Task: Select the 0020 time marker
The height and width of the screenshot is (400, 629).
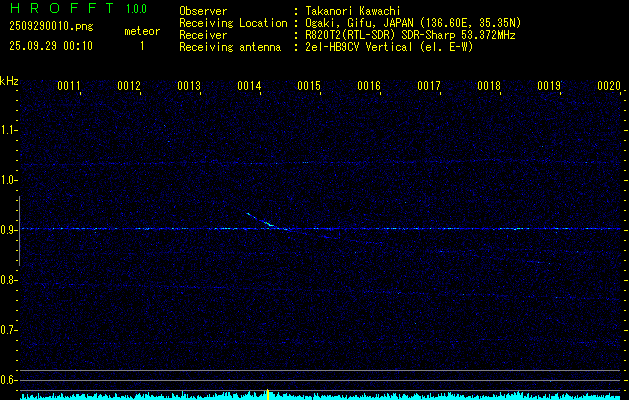Action: [x=609, y=87]
